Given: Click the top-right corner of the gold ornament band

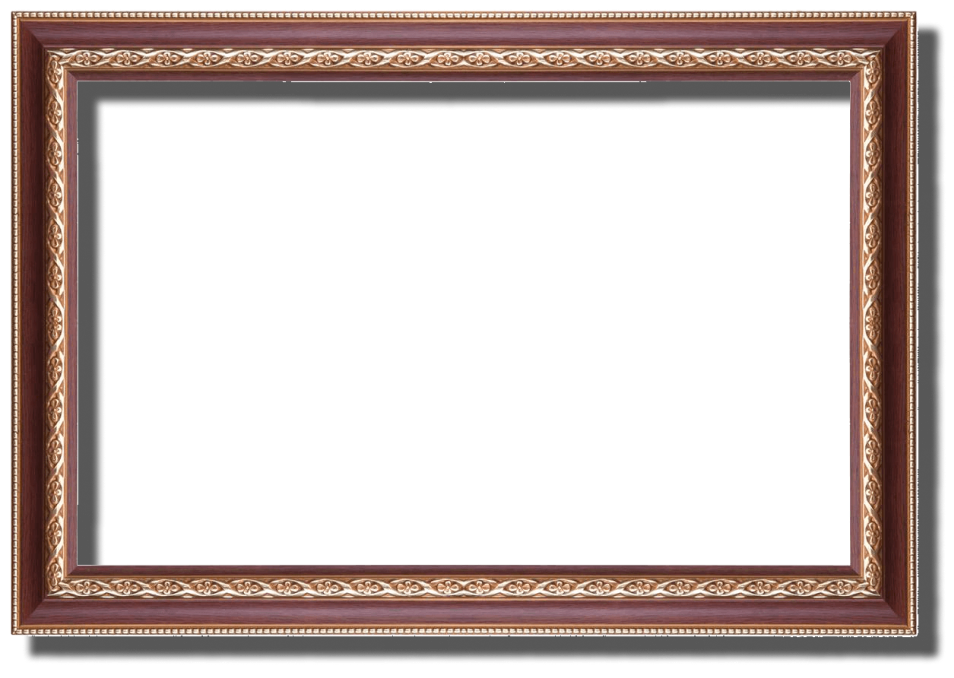Looking at the screenshot, I should [873, 58].
